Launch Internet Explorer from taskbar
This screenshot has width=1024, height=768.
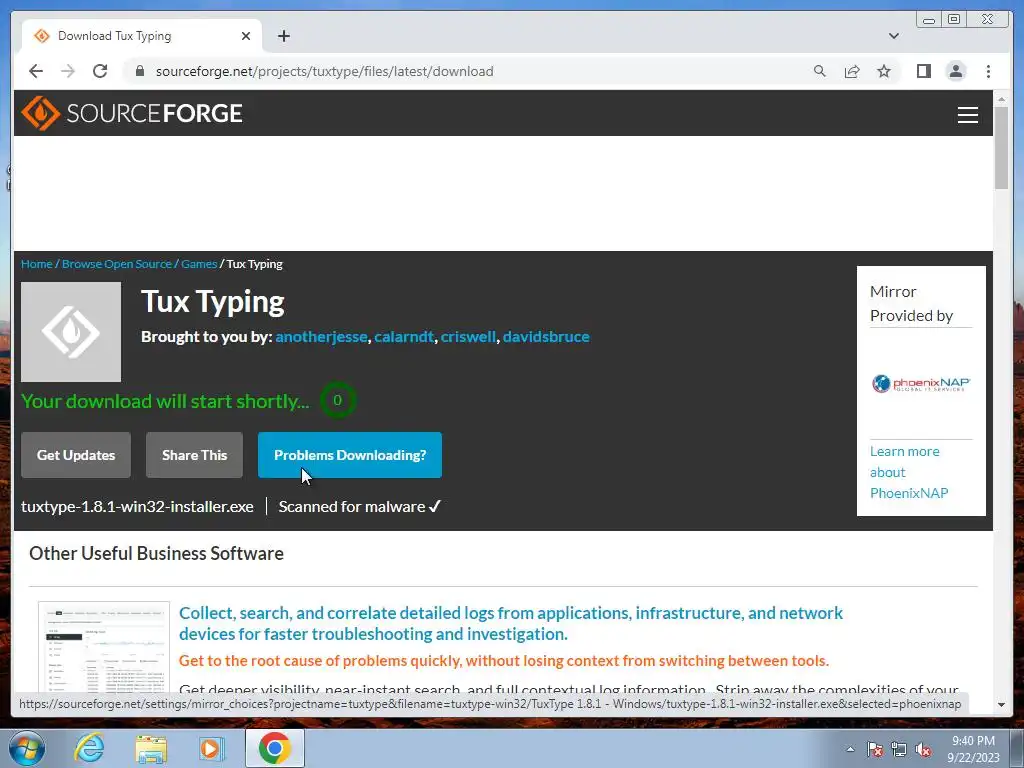tap(89, 748)
